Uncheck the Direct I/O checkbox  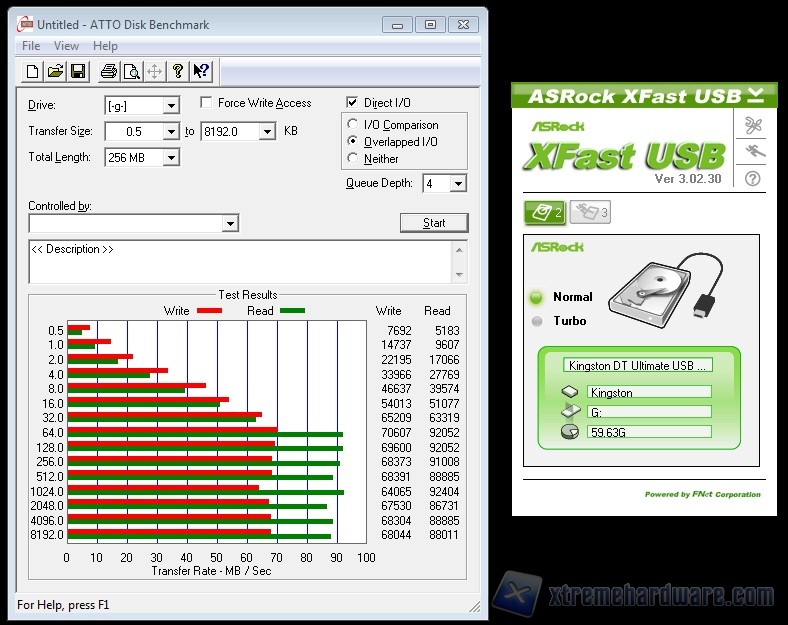[352, 103]
